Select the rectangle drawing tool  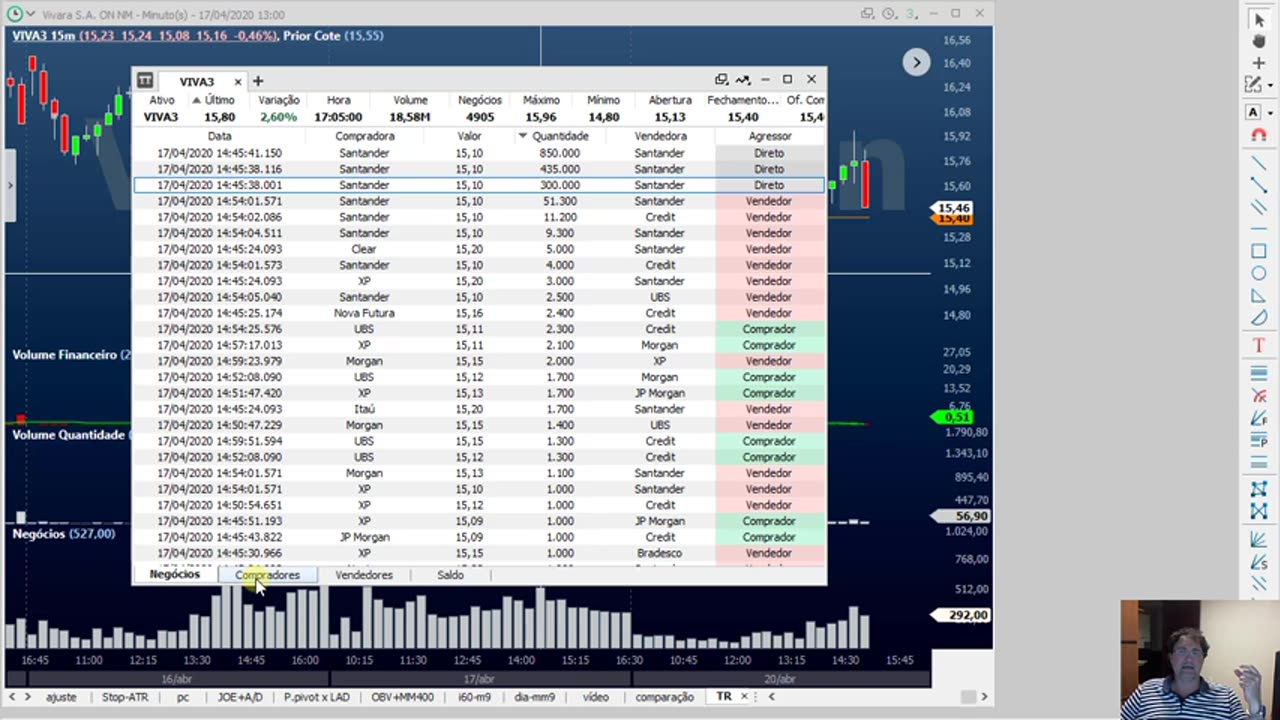pos(1259,251)
